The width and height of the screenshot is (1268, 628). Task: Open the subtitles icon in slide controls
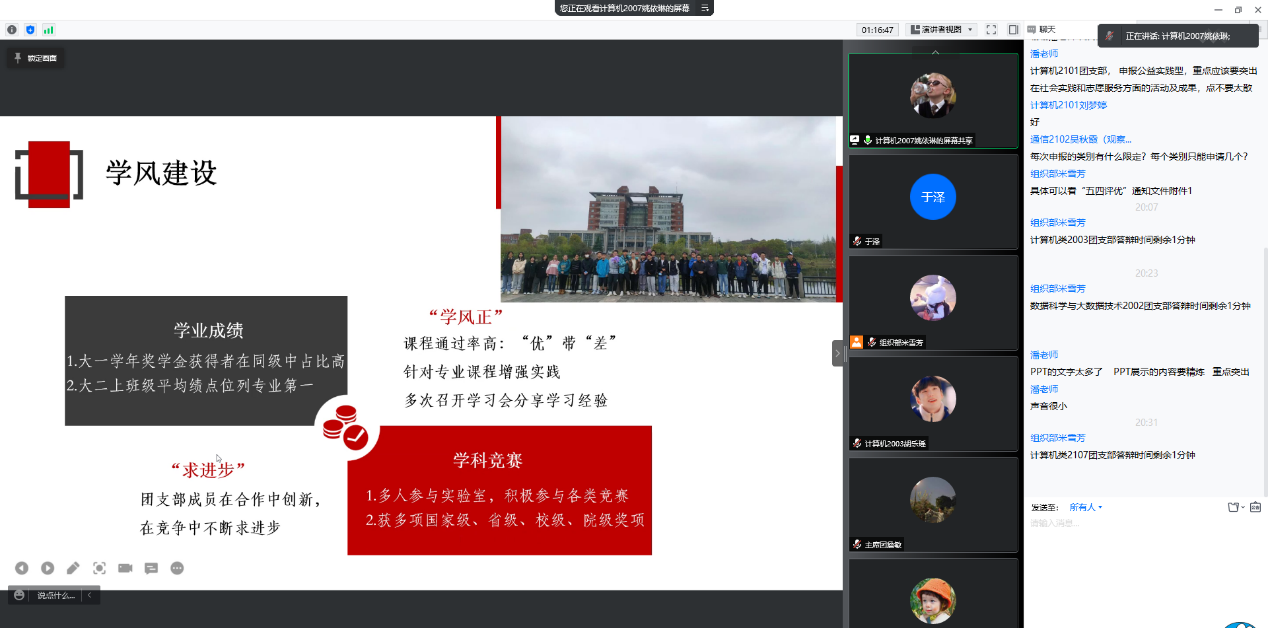click(x=151, y=568)
